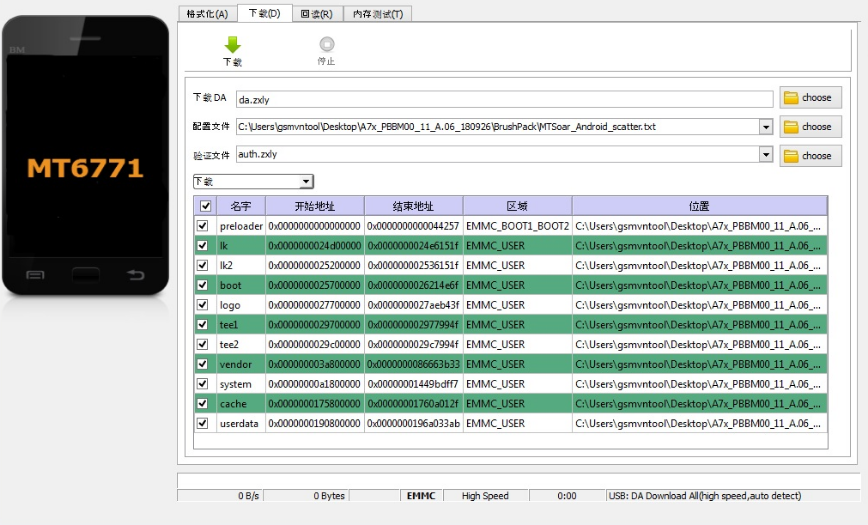Uncheck the vendor partition checkbox
The height and width of the screenshot is (525, 868).
click(203, 364)
